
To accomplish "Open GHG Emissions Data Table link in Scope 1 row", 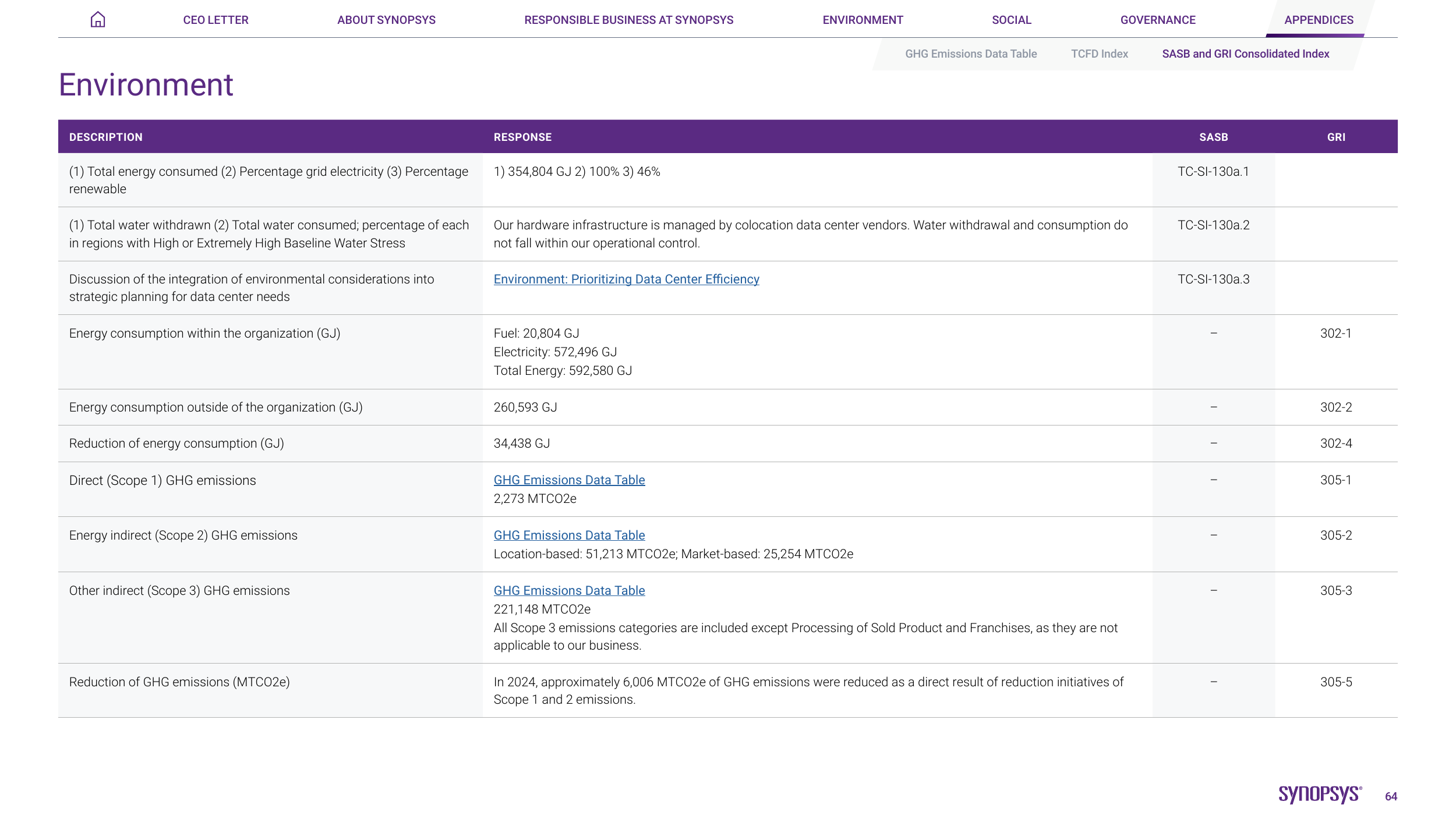I will 570,480.
